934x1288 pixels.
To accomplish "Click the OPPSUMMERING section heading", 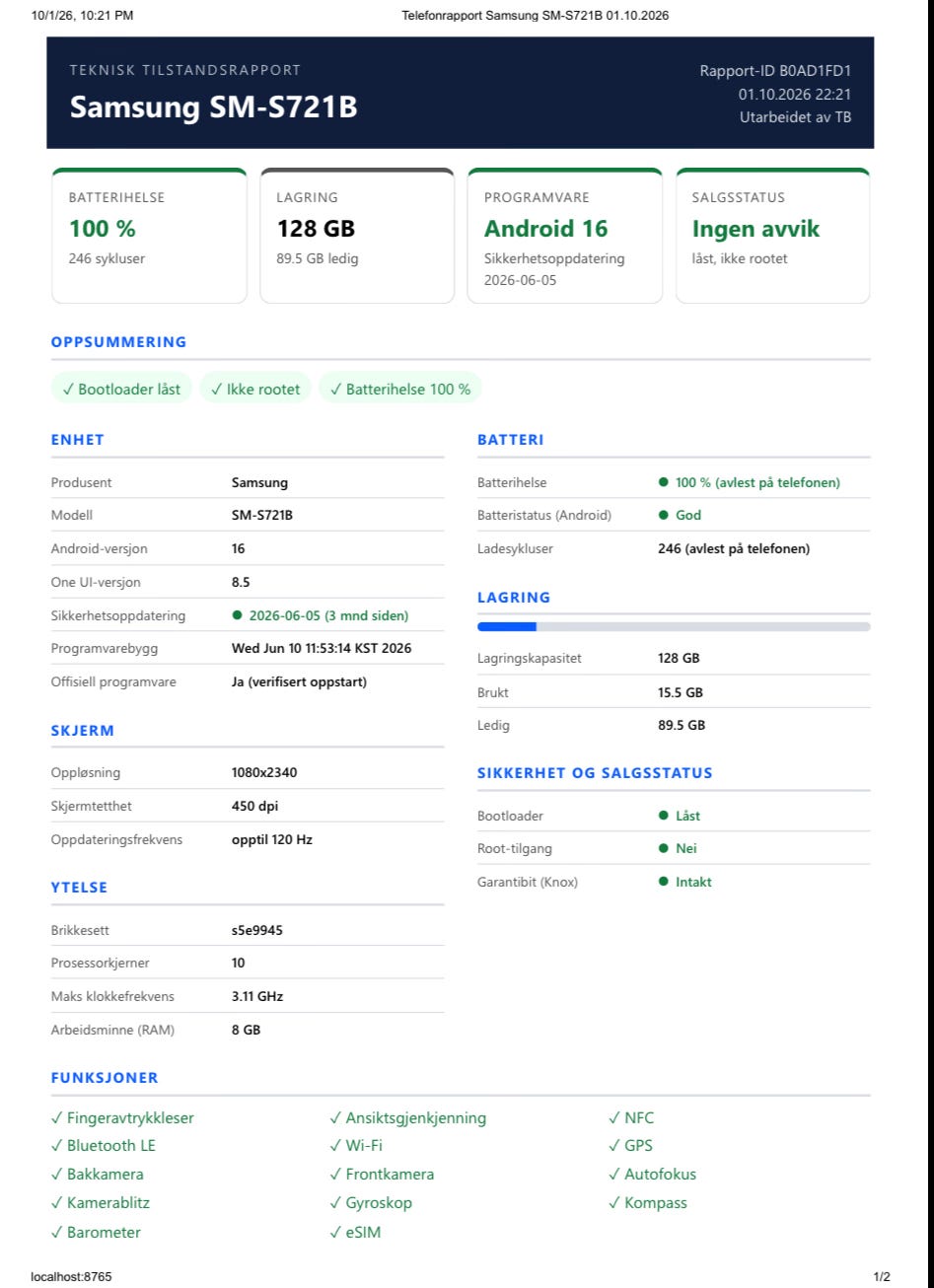I will 118,342.
